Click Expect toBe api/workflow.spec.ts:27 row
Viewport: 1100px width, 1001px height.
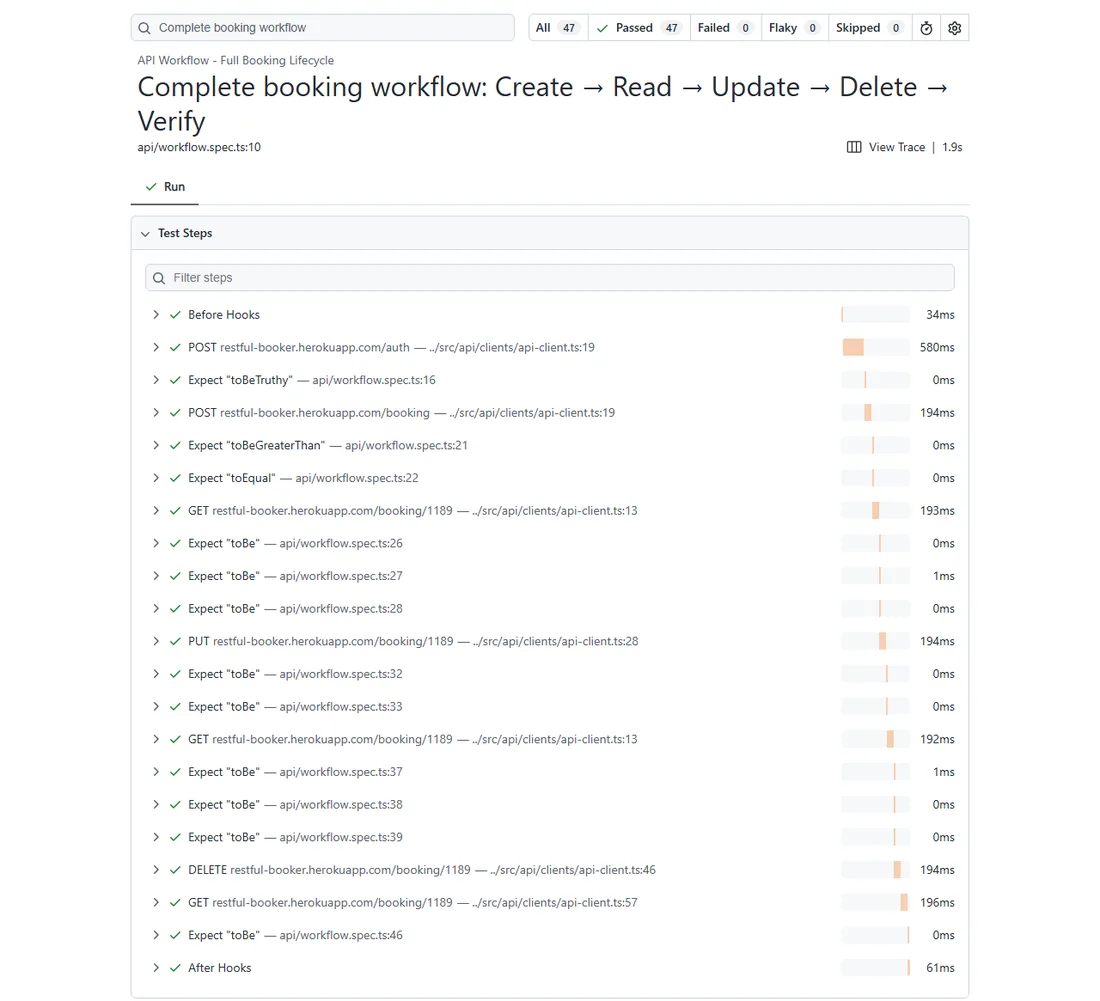click(549, 576)
